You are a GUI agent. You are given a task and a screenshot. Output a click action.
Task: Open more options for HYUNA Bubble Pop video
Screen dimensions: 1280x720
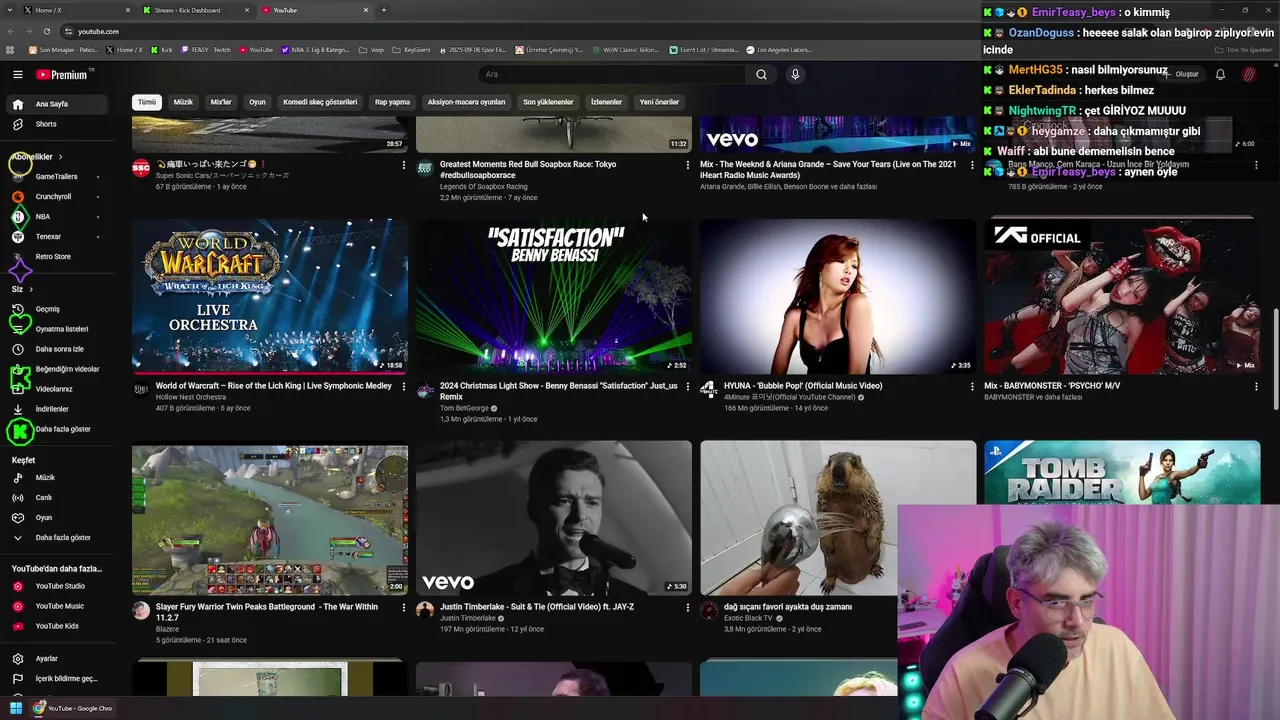pos(972,386)
